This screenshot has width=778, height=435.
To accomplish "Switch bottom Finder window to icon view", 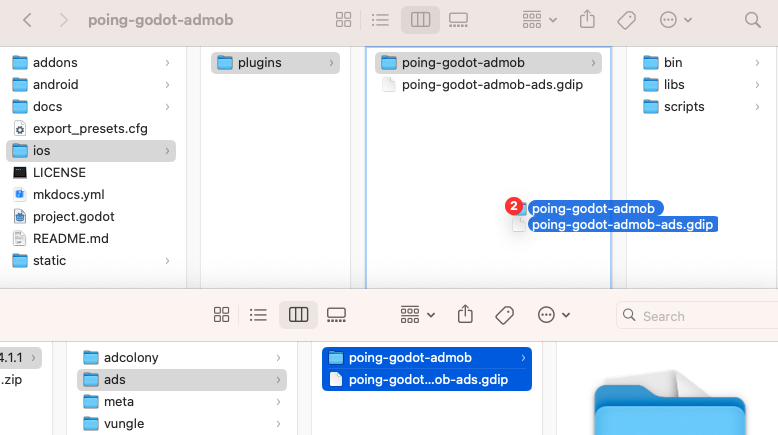I will (x=221, y=315).
